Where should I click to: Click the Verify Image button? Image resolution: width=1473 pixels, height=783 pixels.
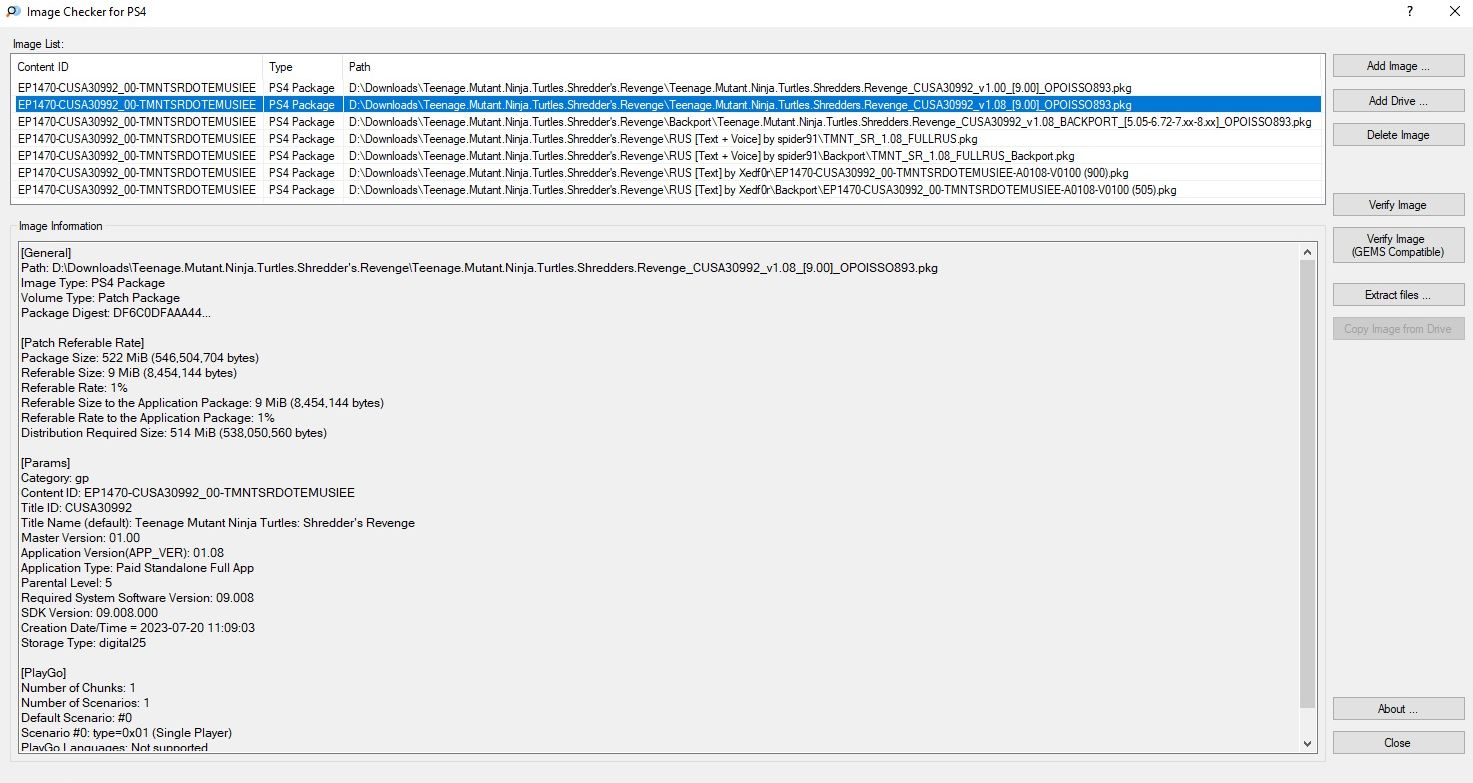click(1398, 205)
